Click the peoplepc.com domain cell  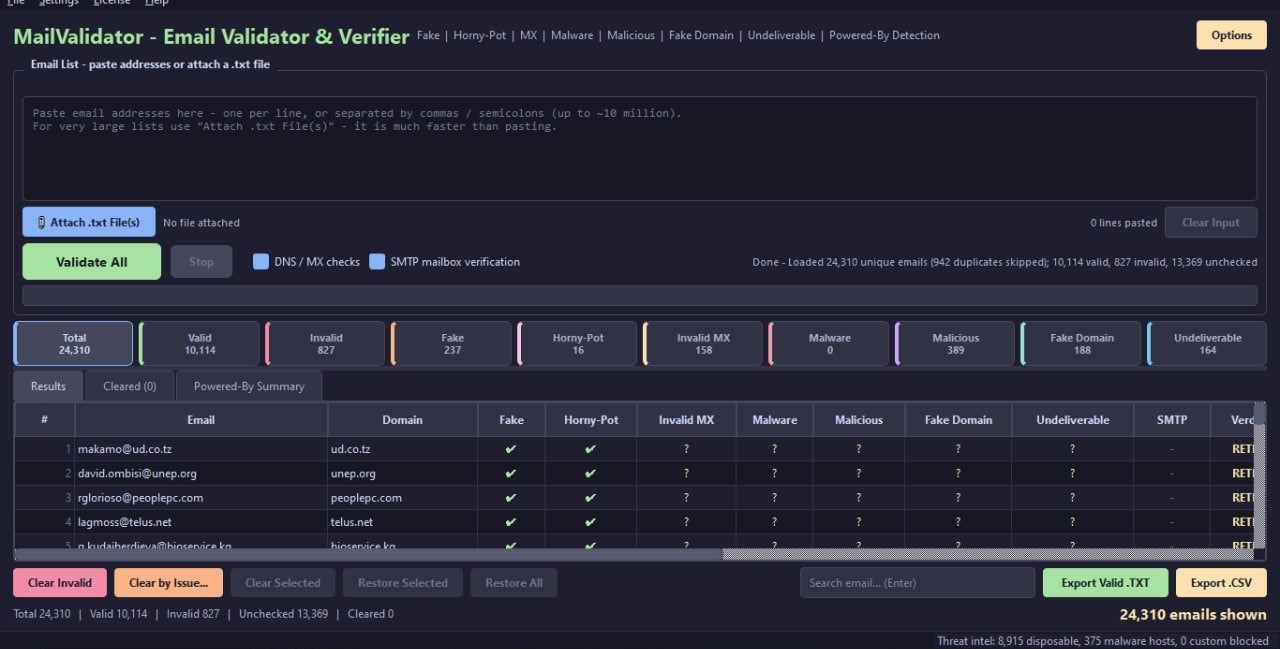[x=402, y=497]
